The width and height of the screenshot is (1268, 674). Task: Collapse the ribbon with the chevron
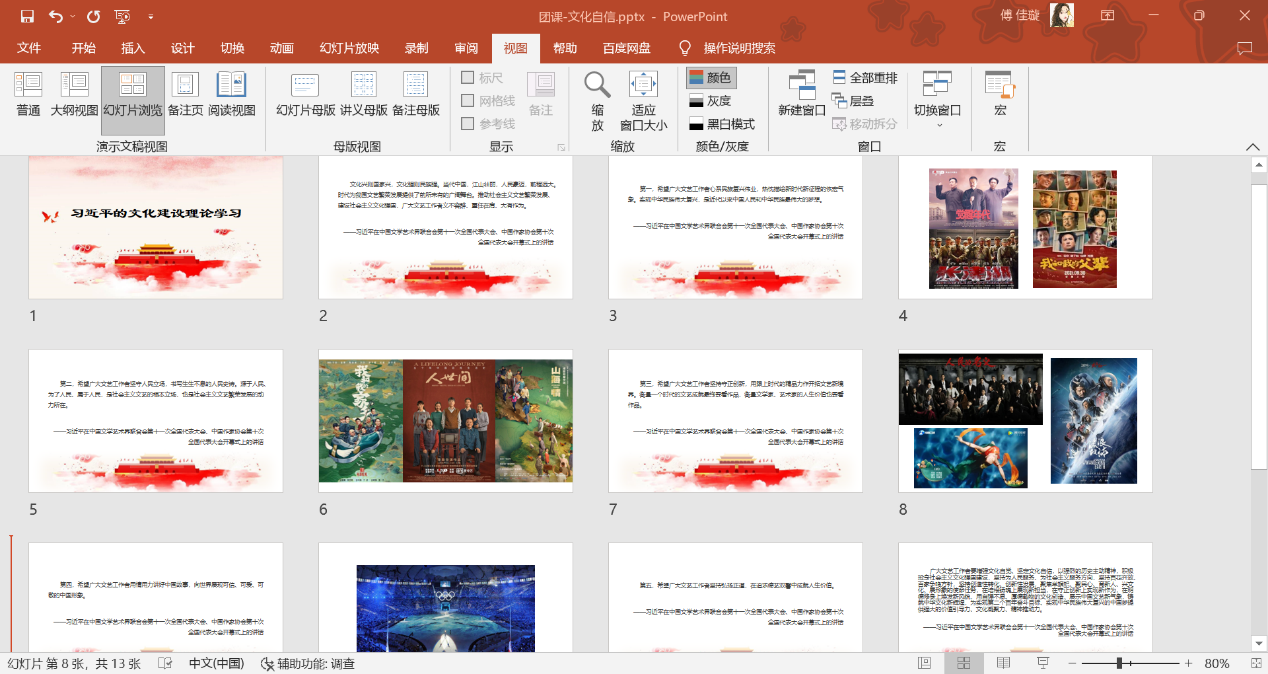click(1252, 147)
